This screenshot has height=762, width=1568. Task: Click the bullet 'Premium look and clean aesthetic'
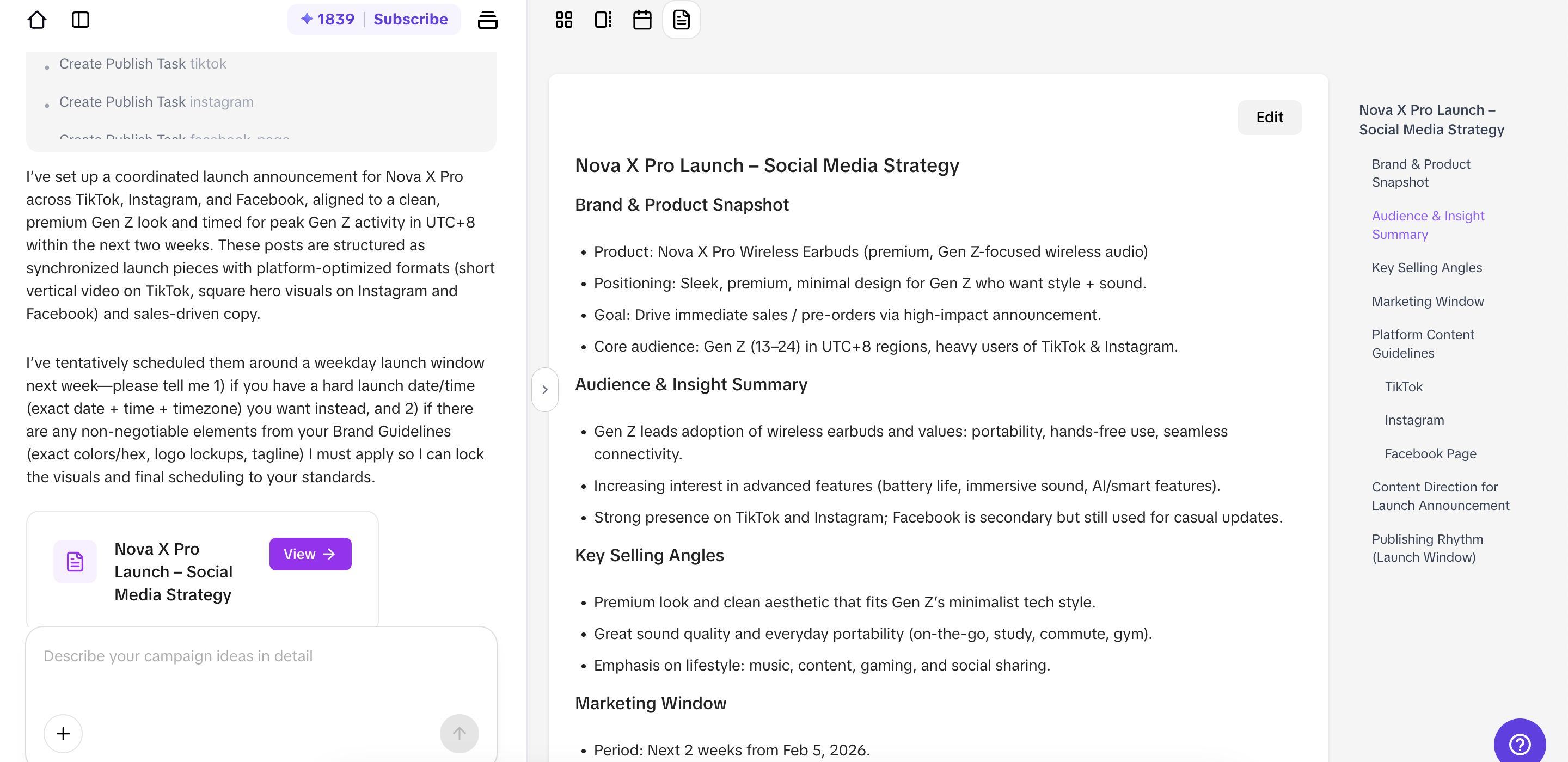(844, 602)
